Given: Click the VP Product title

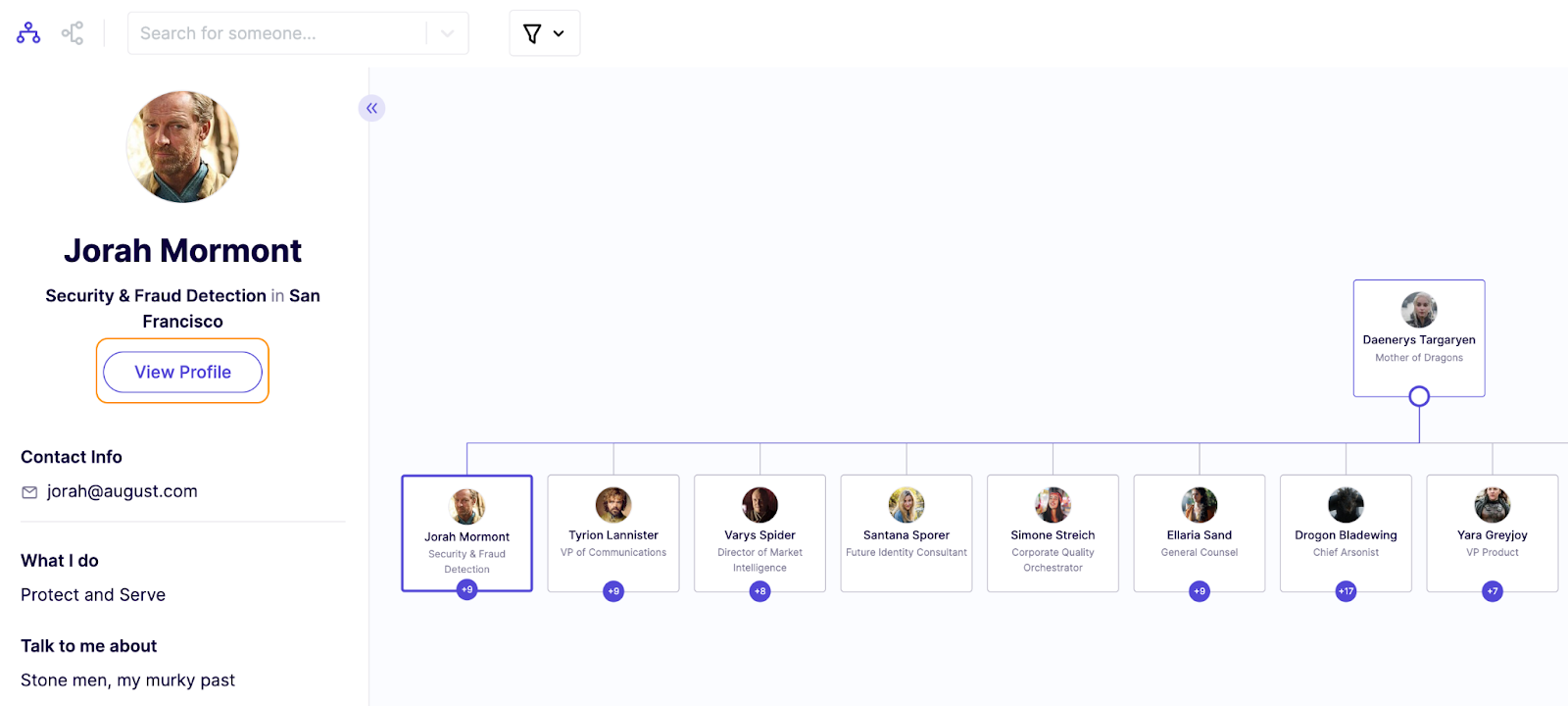Looking at the screenshot, I should [x=1493, y=553].
